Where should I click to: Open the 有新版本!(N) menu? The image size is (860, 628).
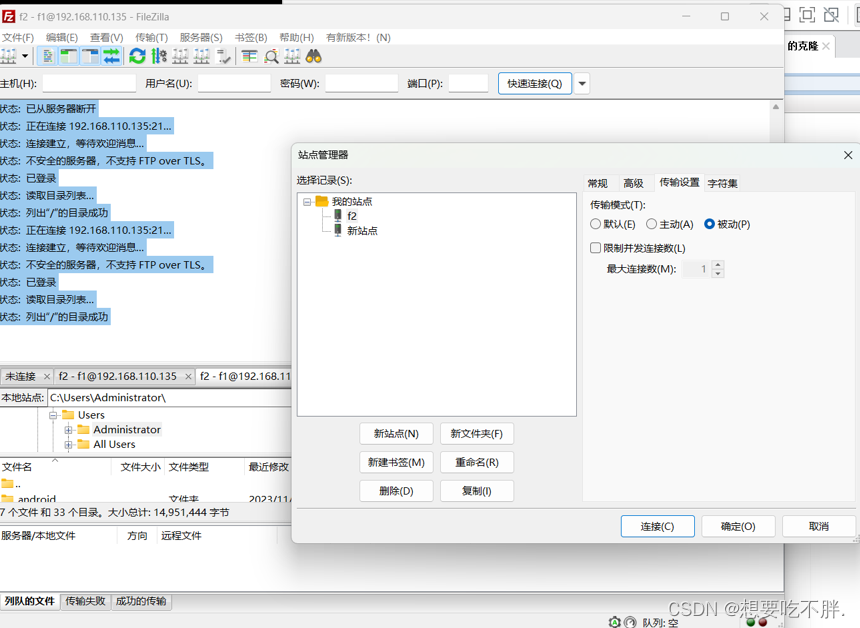tap(358, 37)
